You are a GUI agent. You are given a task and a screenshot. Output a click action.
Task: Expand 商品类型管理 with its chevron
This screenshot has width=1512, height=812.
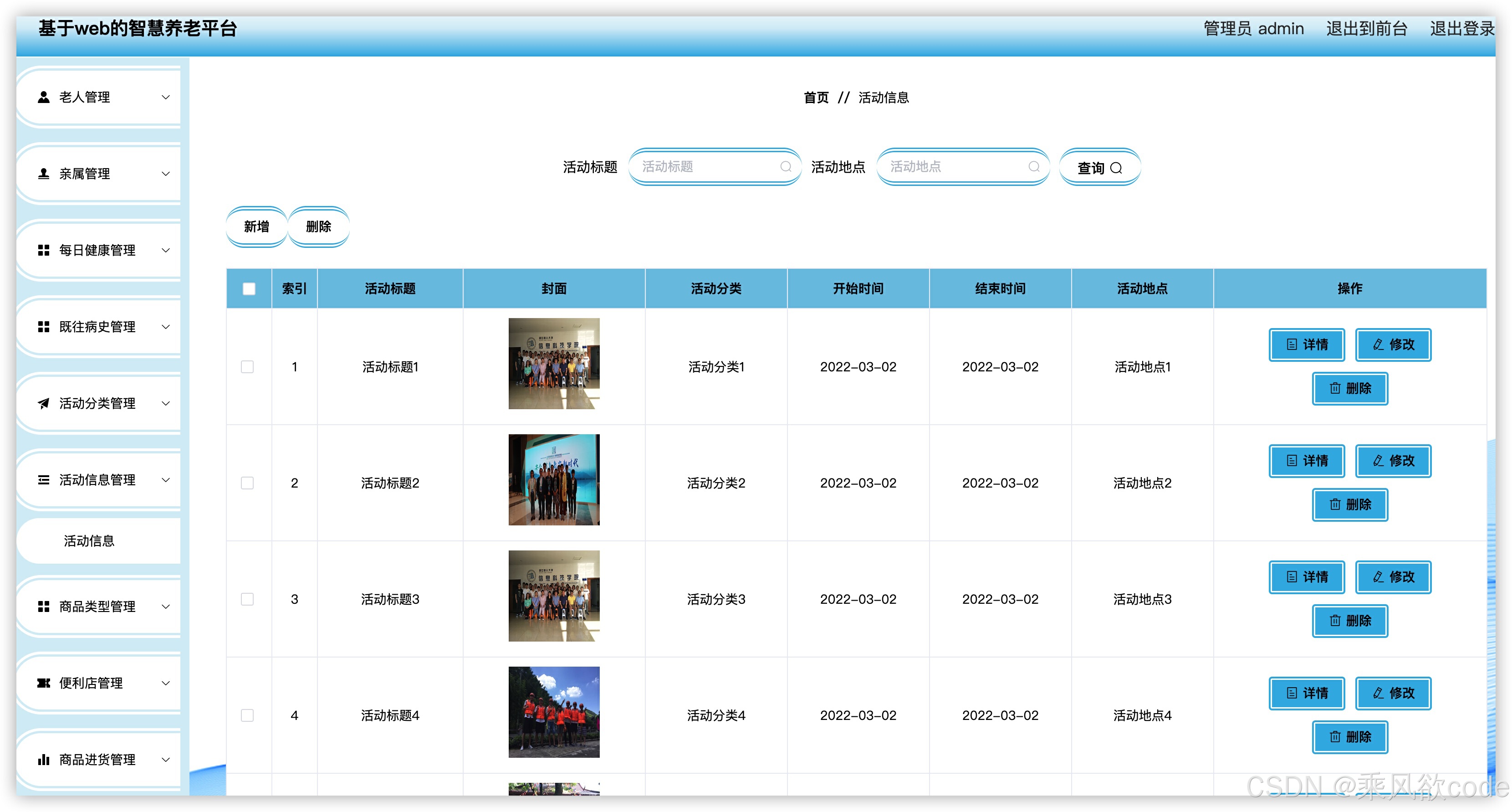point(166,606)
